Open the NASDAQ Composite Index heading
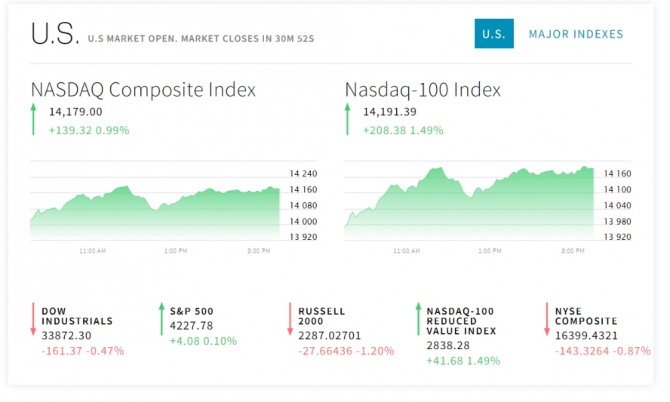 [143, 90]
